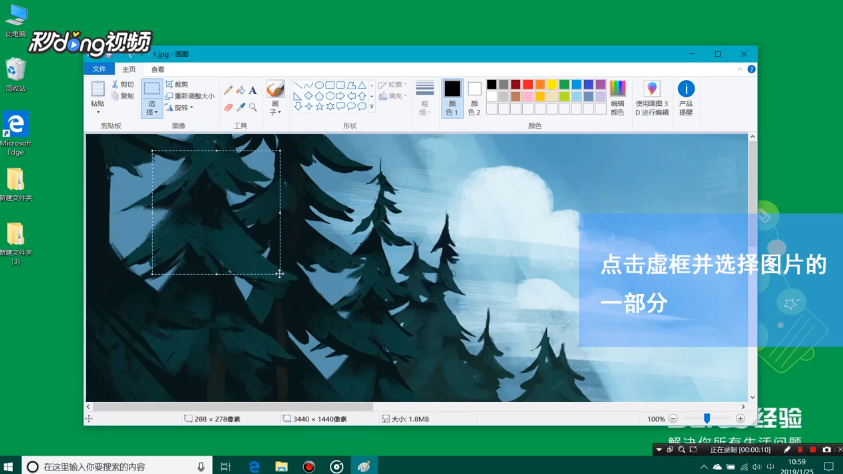Select the Magnifier tool

click(x=253, y=107)
